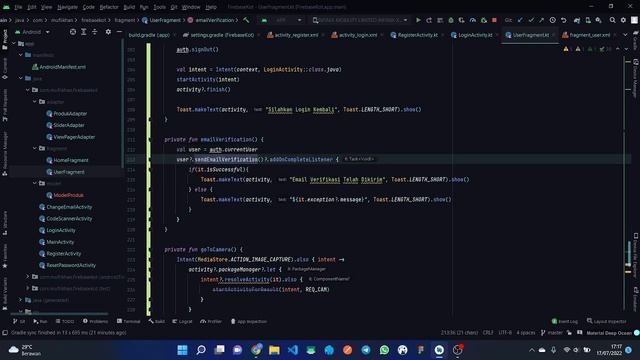Image resolution: width=640 pixels, height=360 pixels.
Task: Hide the Project panel with minus icon
Action: (x=119, y=32)
